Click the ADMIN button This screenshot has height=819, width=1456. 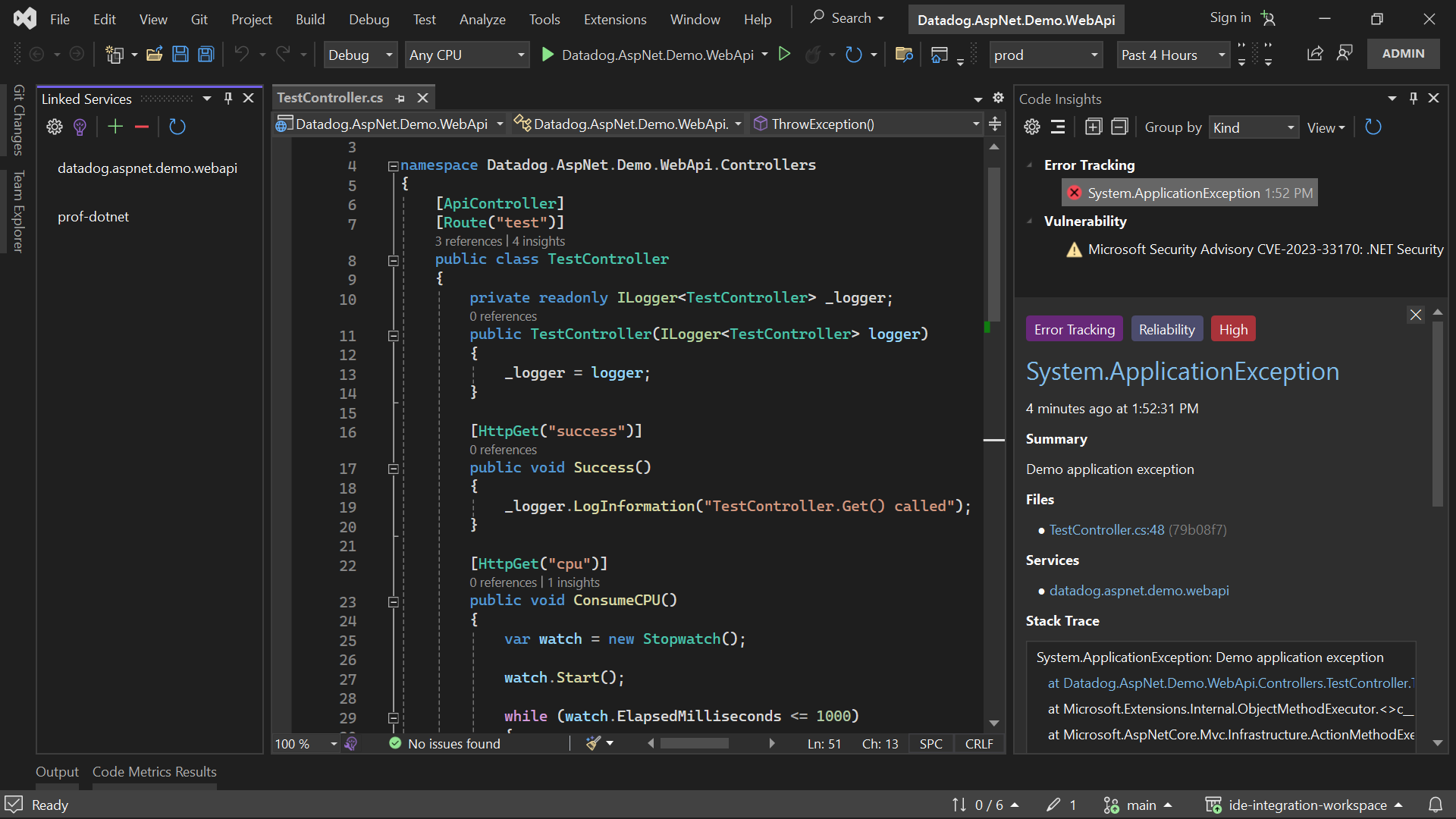click(x=1403, y=54)
